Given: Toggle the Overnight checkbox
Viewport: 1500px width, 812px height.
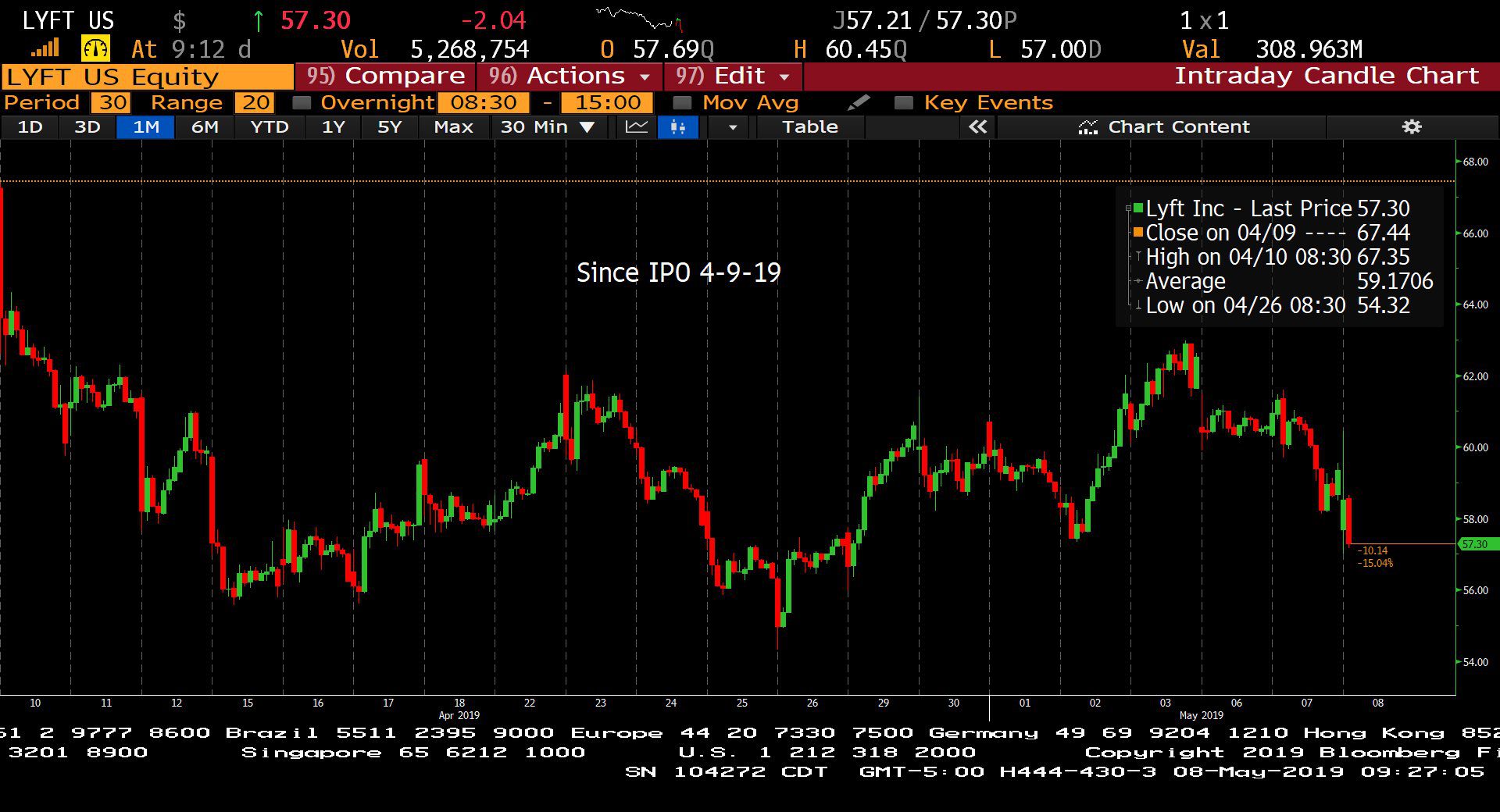Looking at the screenshot, I should (302, 102).
